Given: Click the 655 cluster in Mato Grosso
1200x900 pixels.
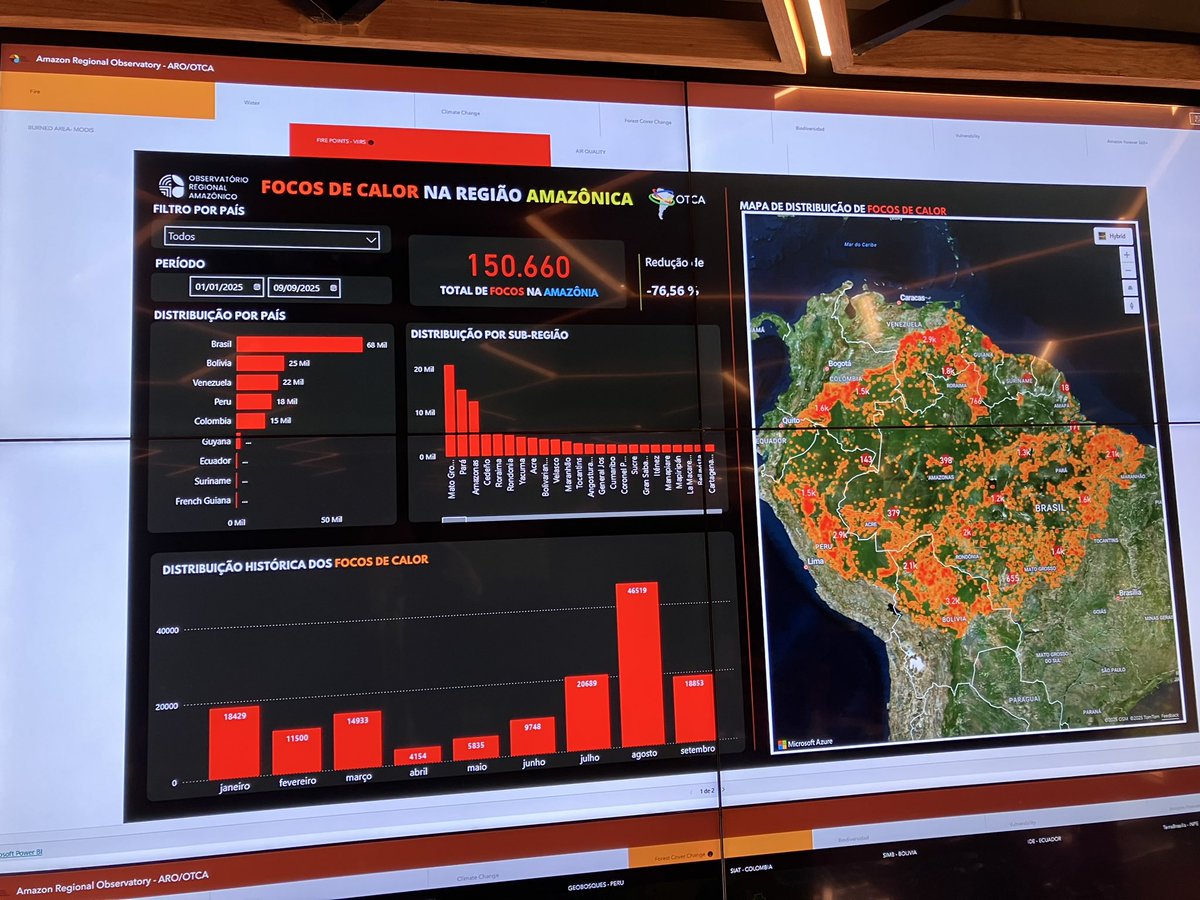Looking at the screenshot, I should [1012, 578].
